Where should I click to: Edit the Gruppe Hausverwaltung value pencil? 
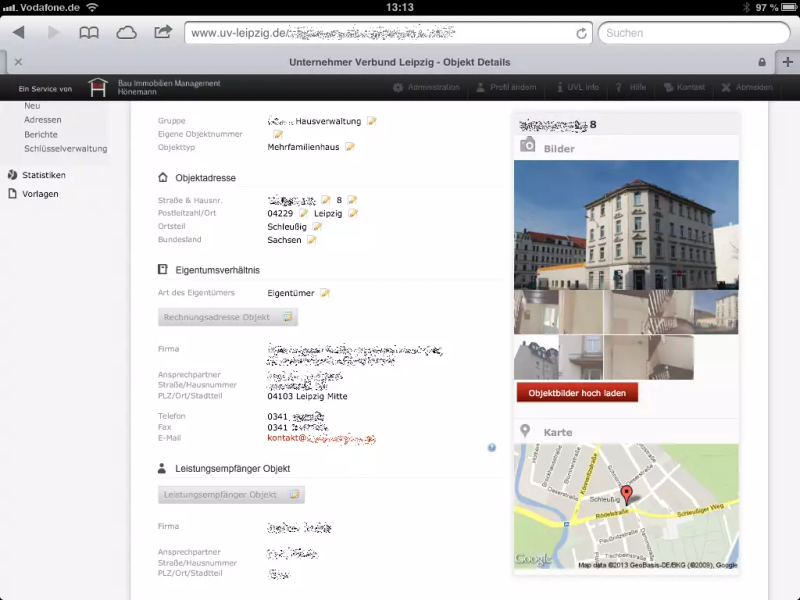click(372, 121)
